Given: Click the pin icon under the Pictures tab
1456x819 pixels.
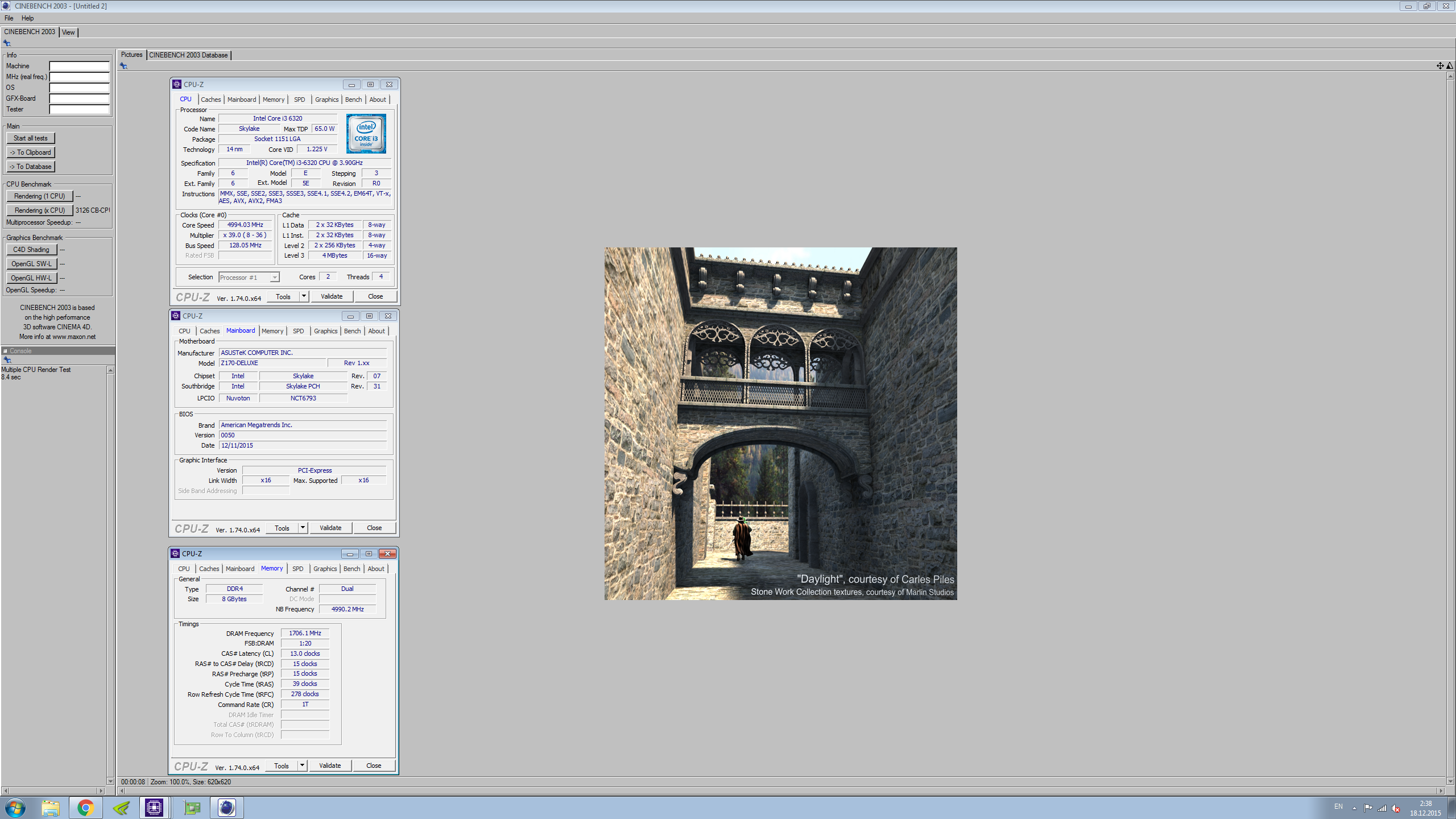Looking at the screenshot, I should (x=123, y=66).
